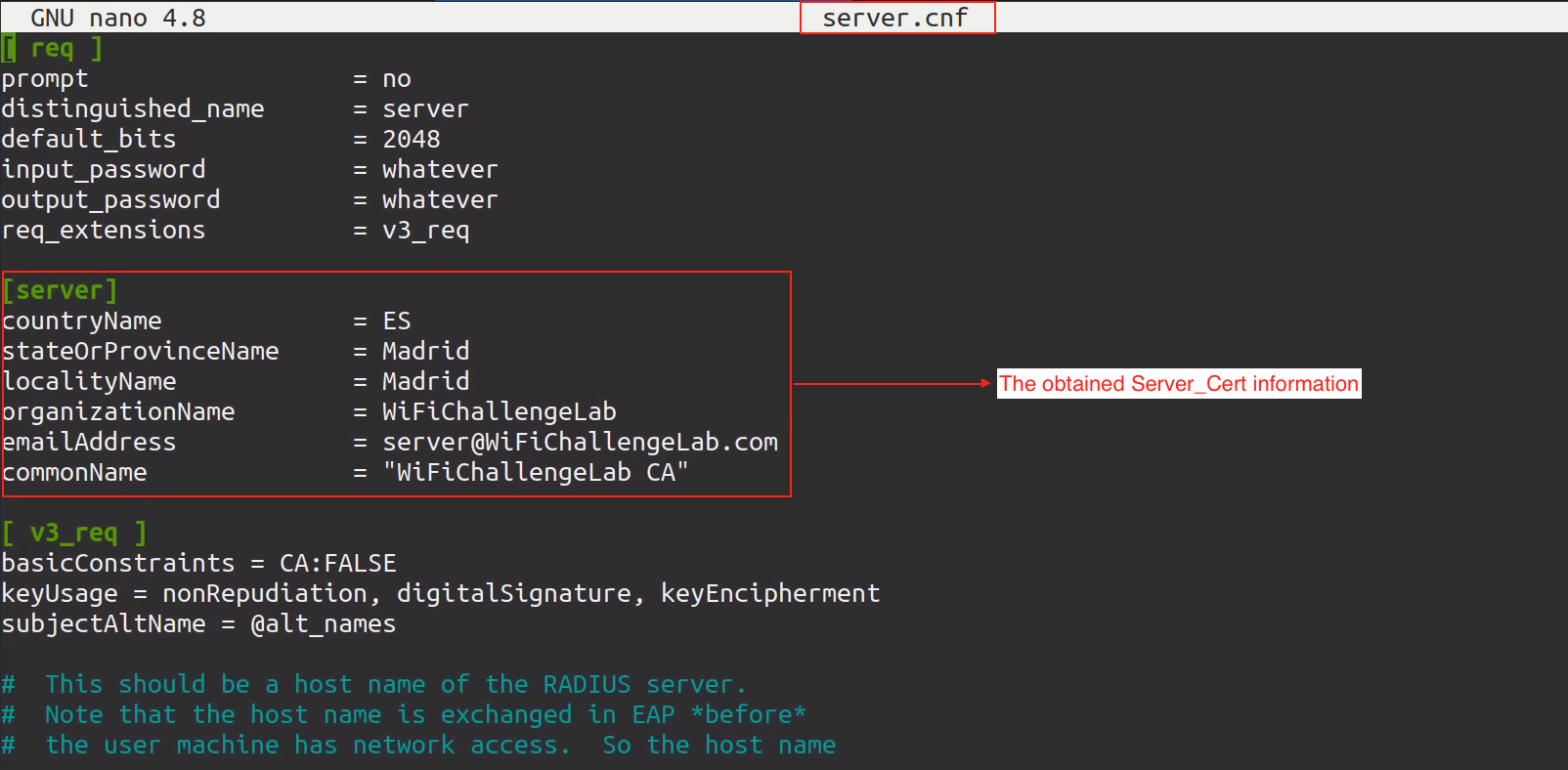Click the server@WiFiChallengeLab.com email address

pos(580,442)
